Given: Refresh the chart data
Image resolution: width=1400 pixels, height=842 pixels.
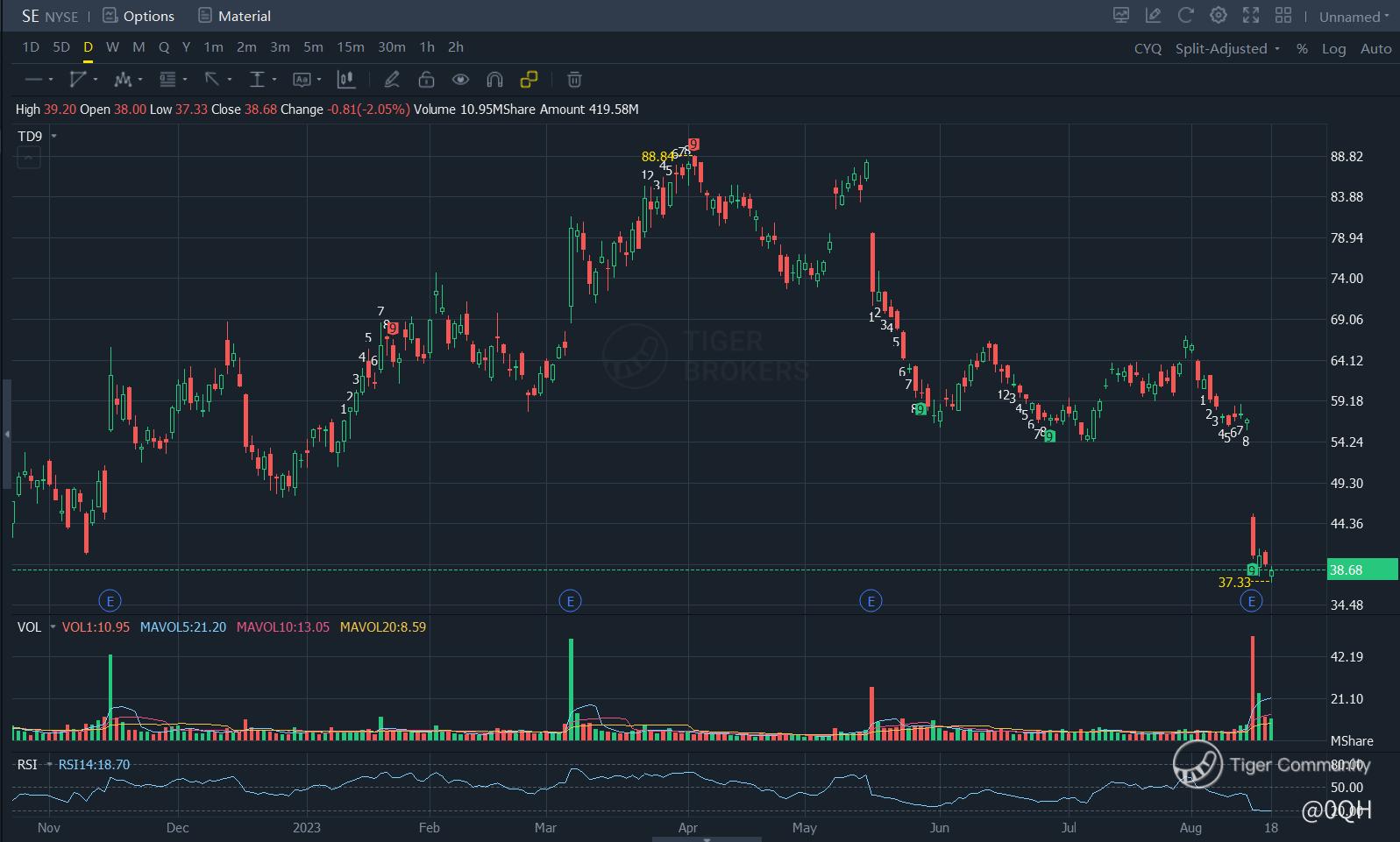Looking at the screenshot, I should tap(1186, 16).
